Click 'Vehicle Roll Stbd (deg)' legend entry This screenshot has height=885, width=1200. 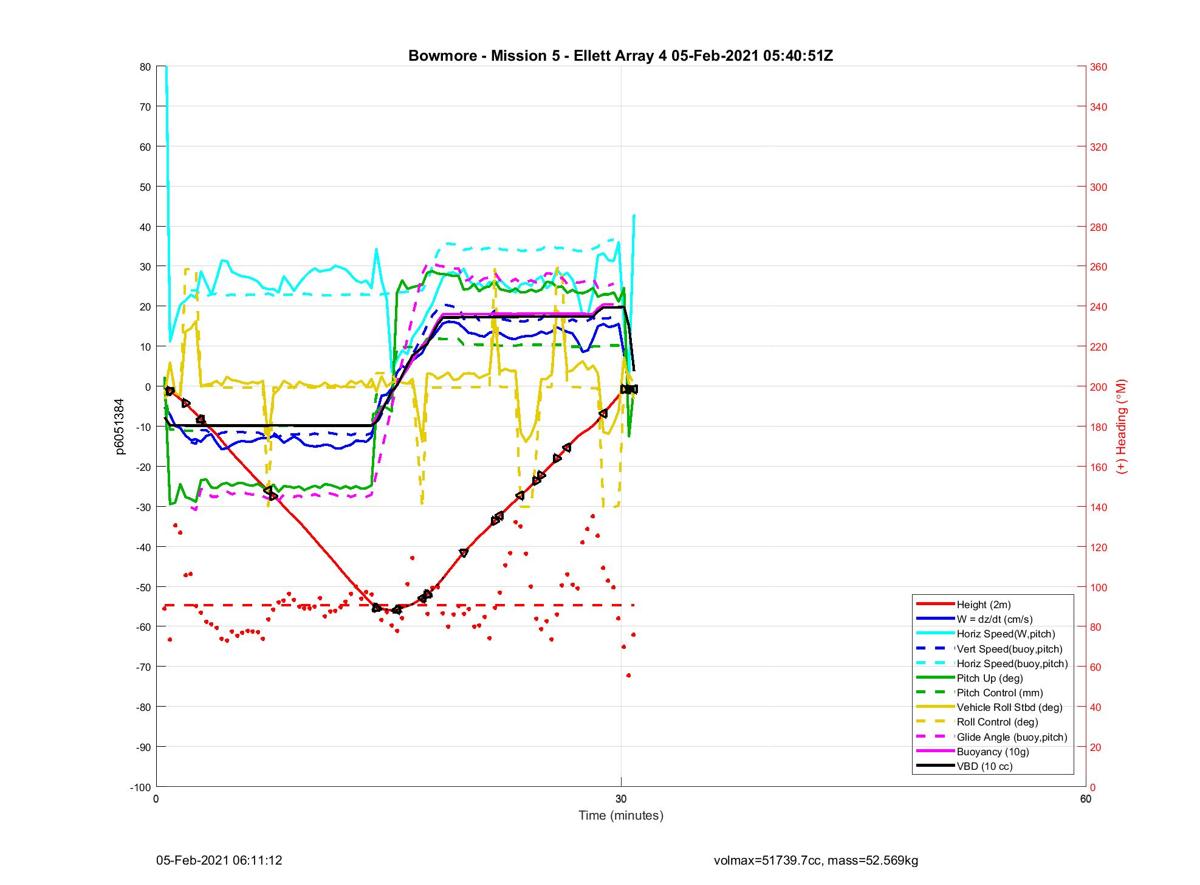pos(1010,707)
